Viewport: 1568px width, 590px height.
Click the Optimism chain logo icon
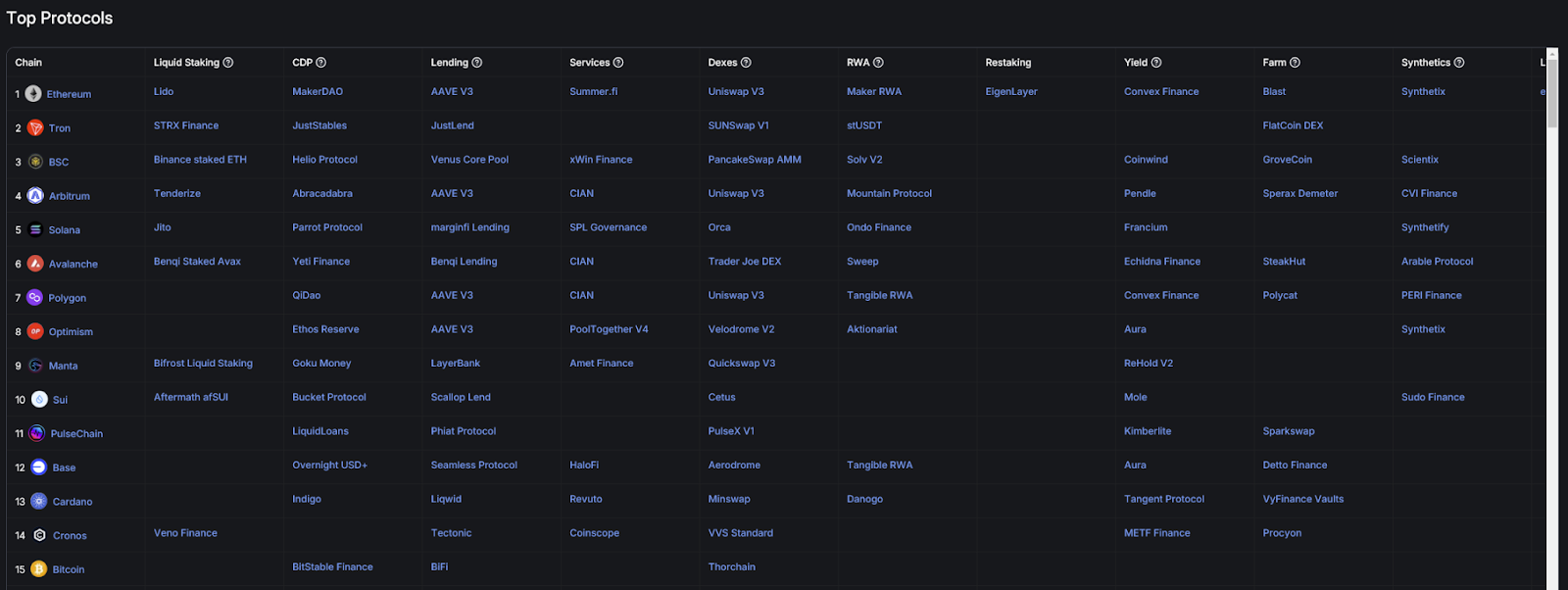click(x=35, y=331)
